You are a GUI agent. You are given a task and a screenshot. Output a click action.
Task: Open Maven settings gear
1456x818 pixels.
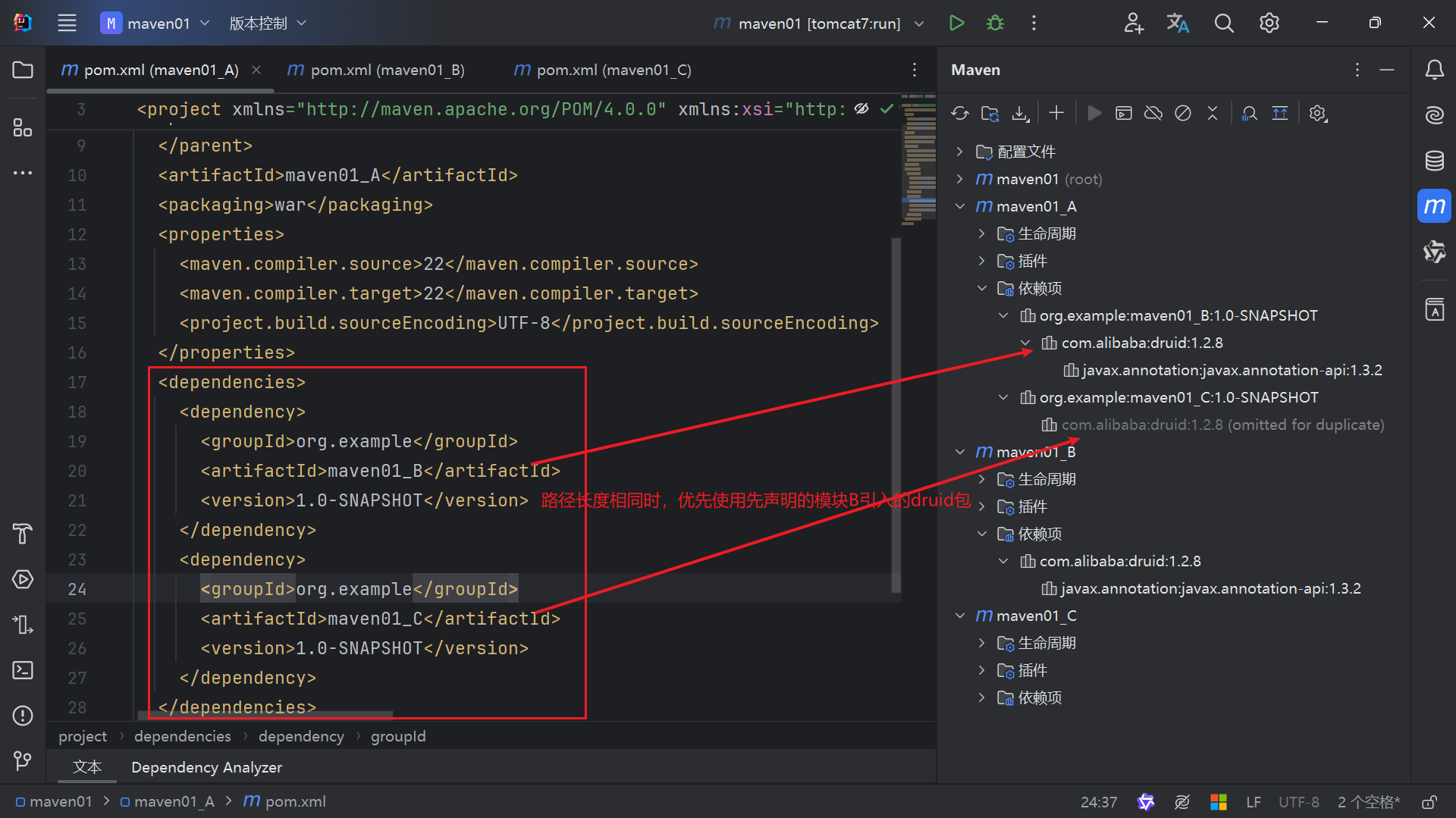pyautogui.click(x=1318, y=113)
